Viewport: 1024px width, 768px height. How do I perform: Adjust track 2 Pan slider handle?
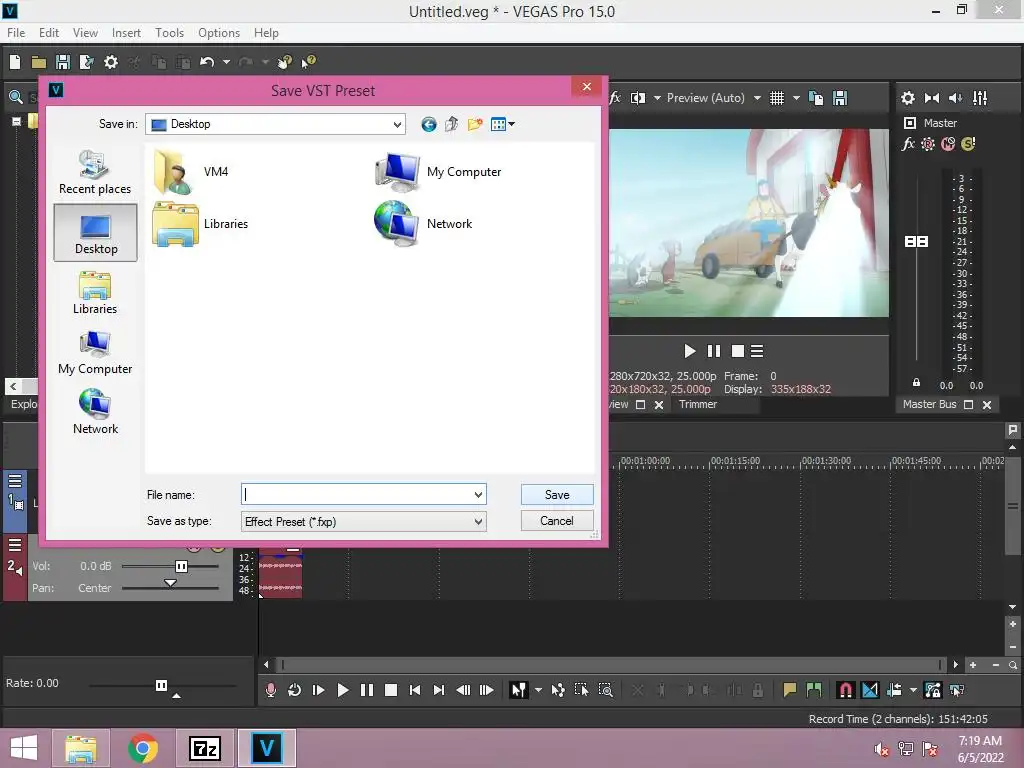[170, 583]
